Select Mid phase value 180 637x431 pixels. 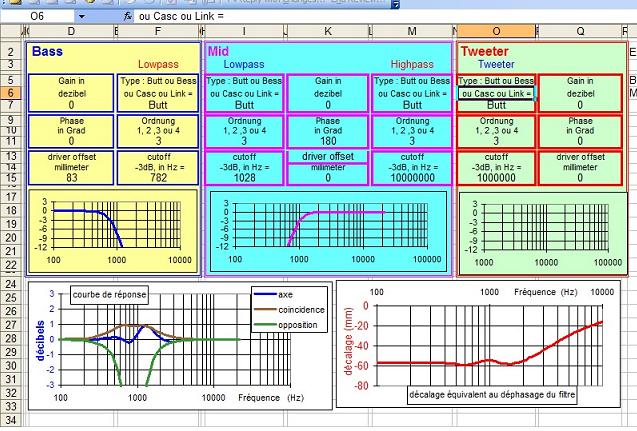328,141
